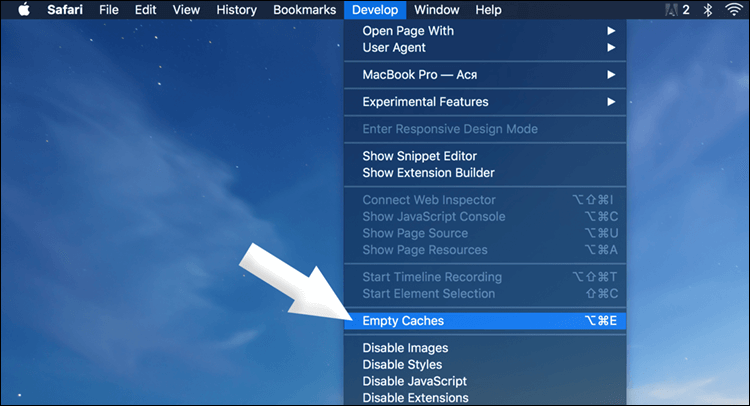This screenshot has height=406, width=750.
Task: Toggle Disable Extensions option
Action: pyautogui.click(x=485, y=397)
